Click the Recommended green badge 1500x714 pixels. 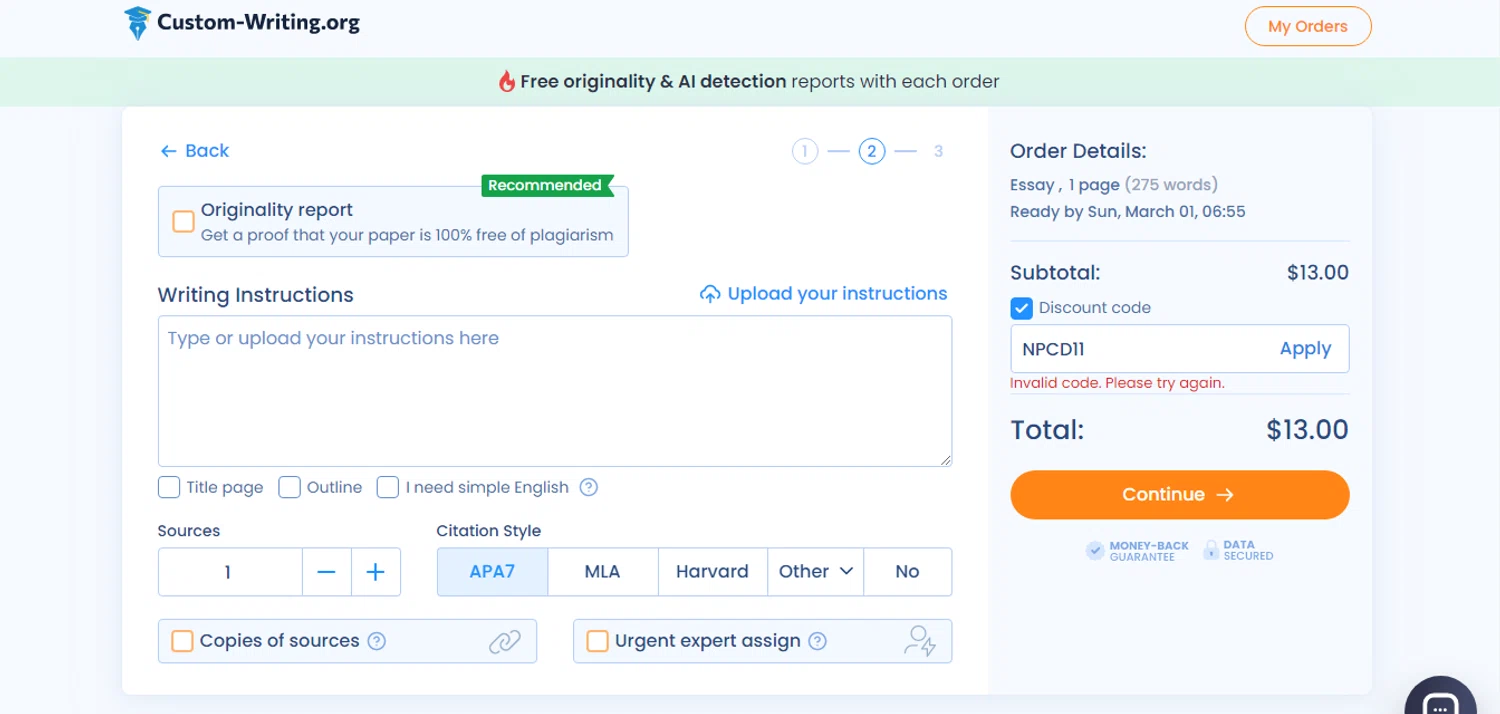(546, 185)
